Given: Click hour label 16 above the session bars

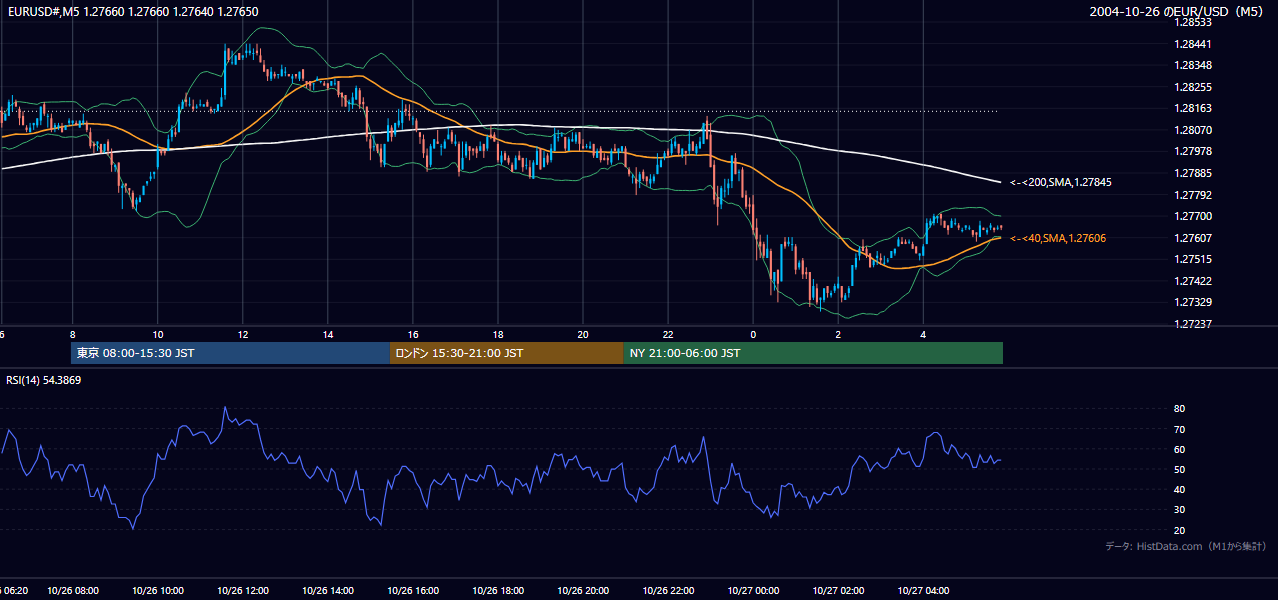Looking at the screenshot, I should (x=413, y=334).
